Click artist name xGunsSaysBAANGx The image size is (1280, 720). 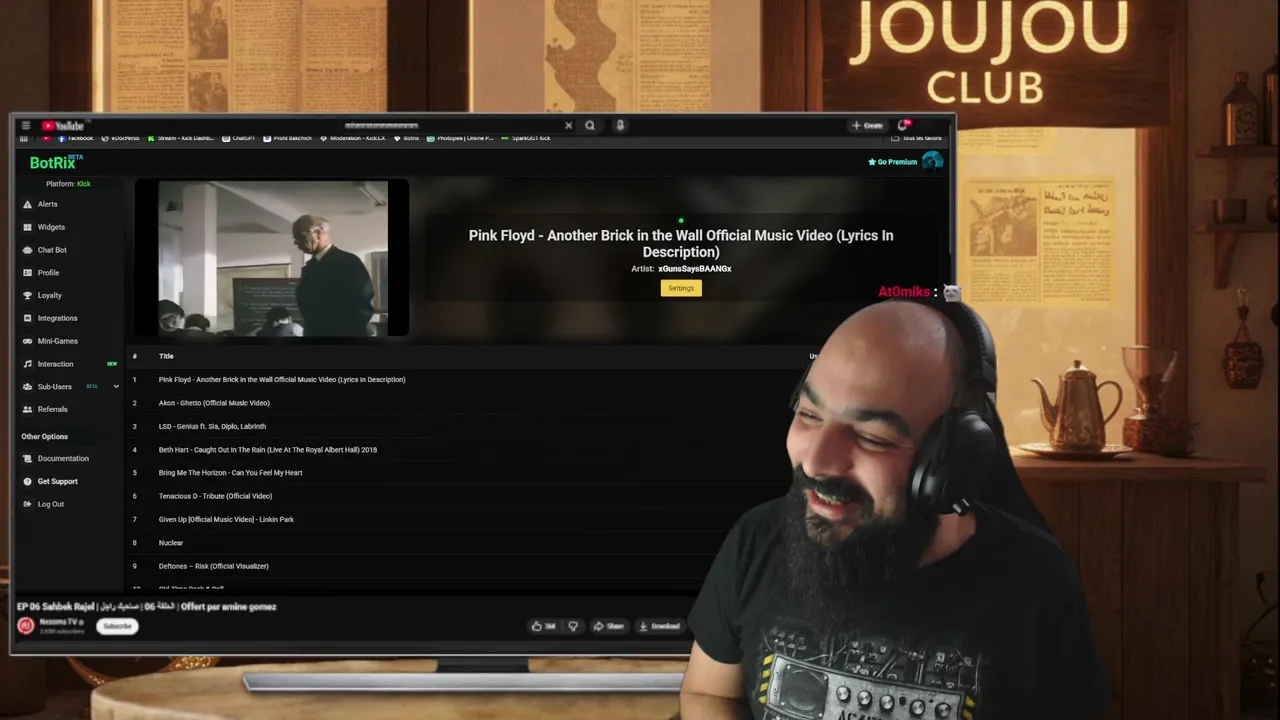point(695,269)
